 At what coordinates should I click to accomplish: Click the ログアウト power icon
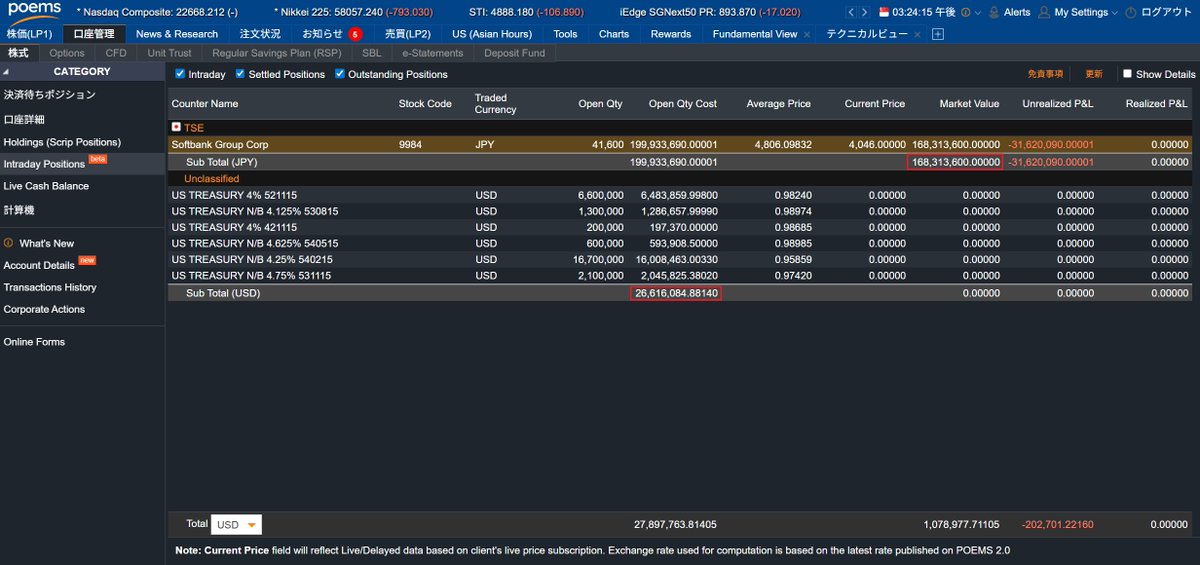pyautogui.click(x=1130, y=12)
